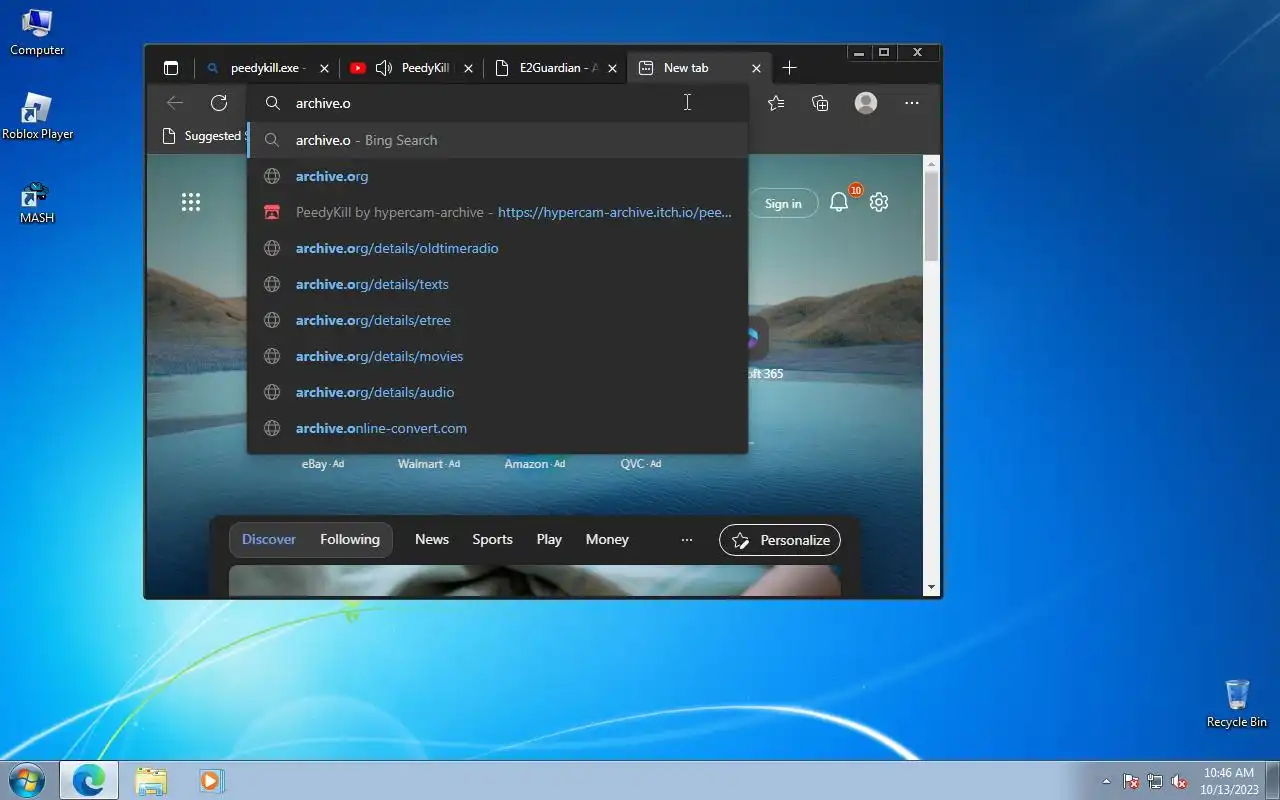
Task: Close the E2Guardian tab
Action: [x=612, y=68]
